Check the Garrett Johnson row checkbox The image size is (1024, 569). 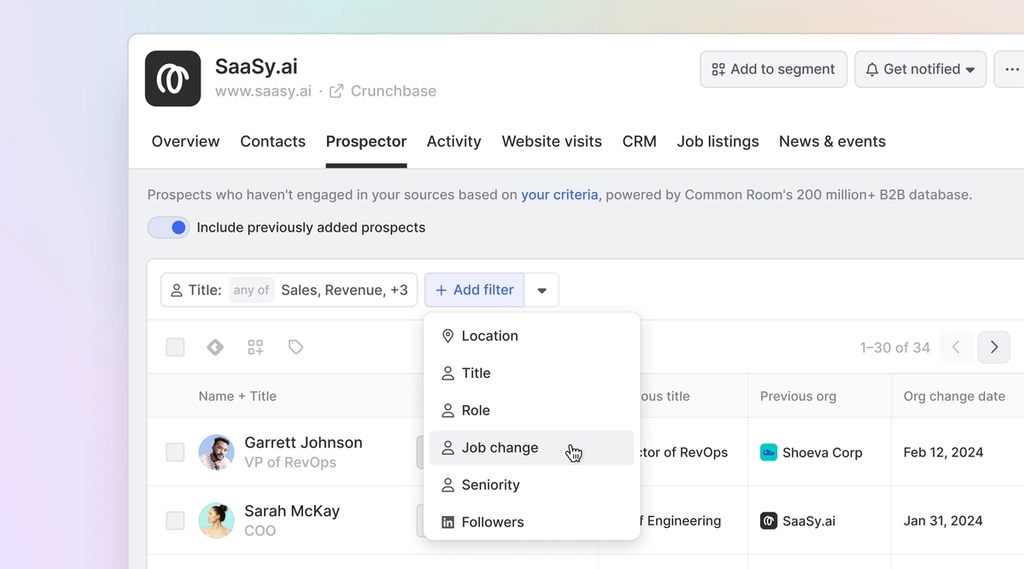pos(175,452)
